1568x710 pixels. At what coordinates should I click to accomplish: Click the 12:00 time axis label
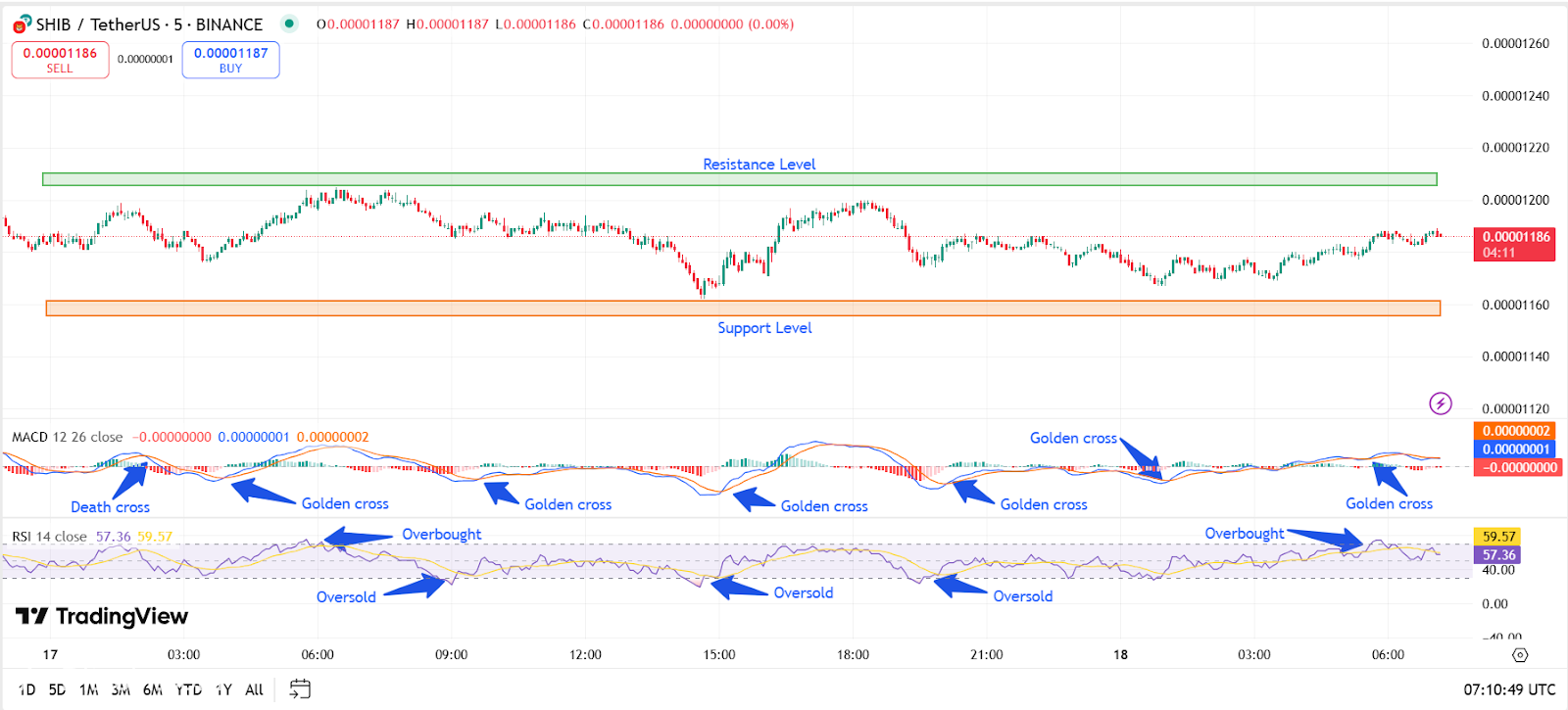[585, 655]
